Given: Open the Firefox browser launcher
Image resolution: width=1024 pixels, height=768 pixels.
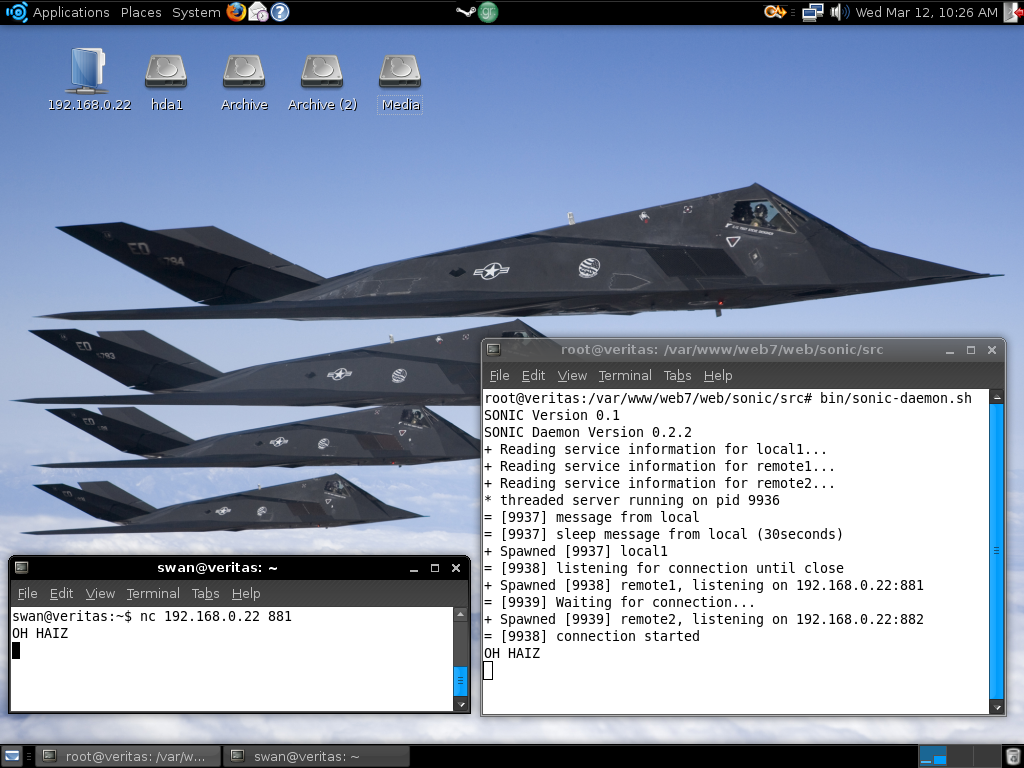Looking at the screenshot, I should pos(236,12).
